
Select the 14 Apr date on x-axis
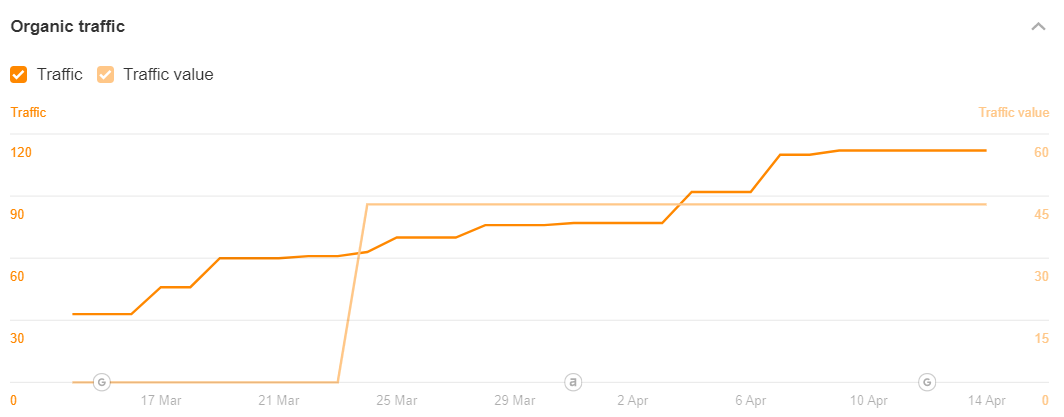click(986, 401)
